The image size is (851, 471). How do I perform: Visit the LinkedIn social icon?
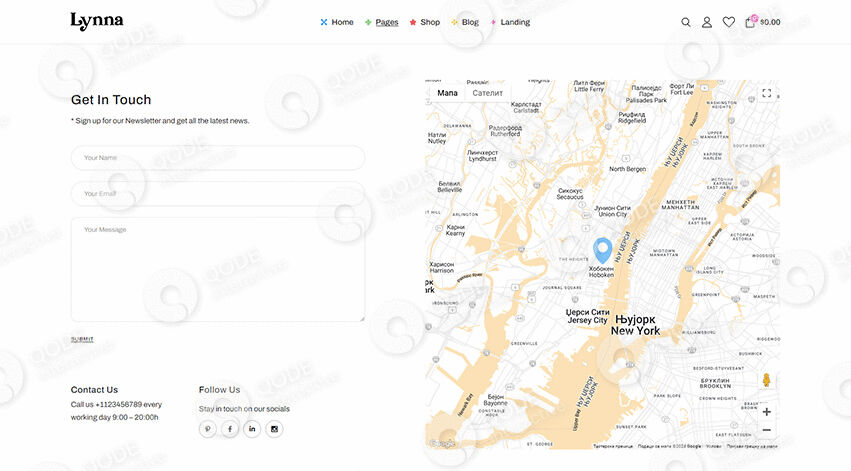252,429
